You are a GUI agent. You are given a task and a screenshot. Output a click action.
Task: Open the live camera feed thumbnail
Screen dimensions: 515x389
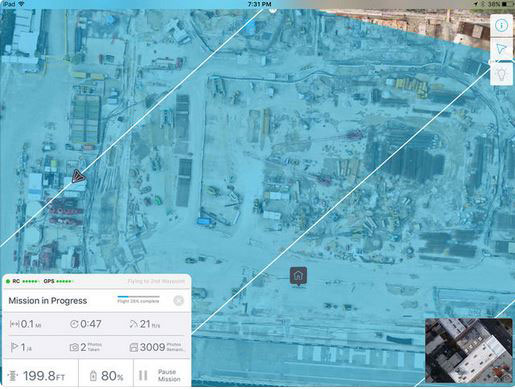point(469,351)
